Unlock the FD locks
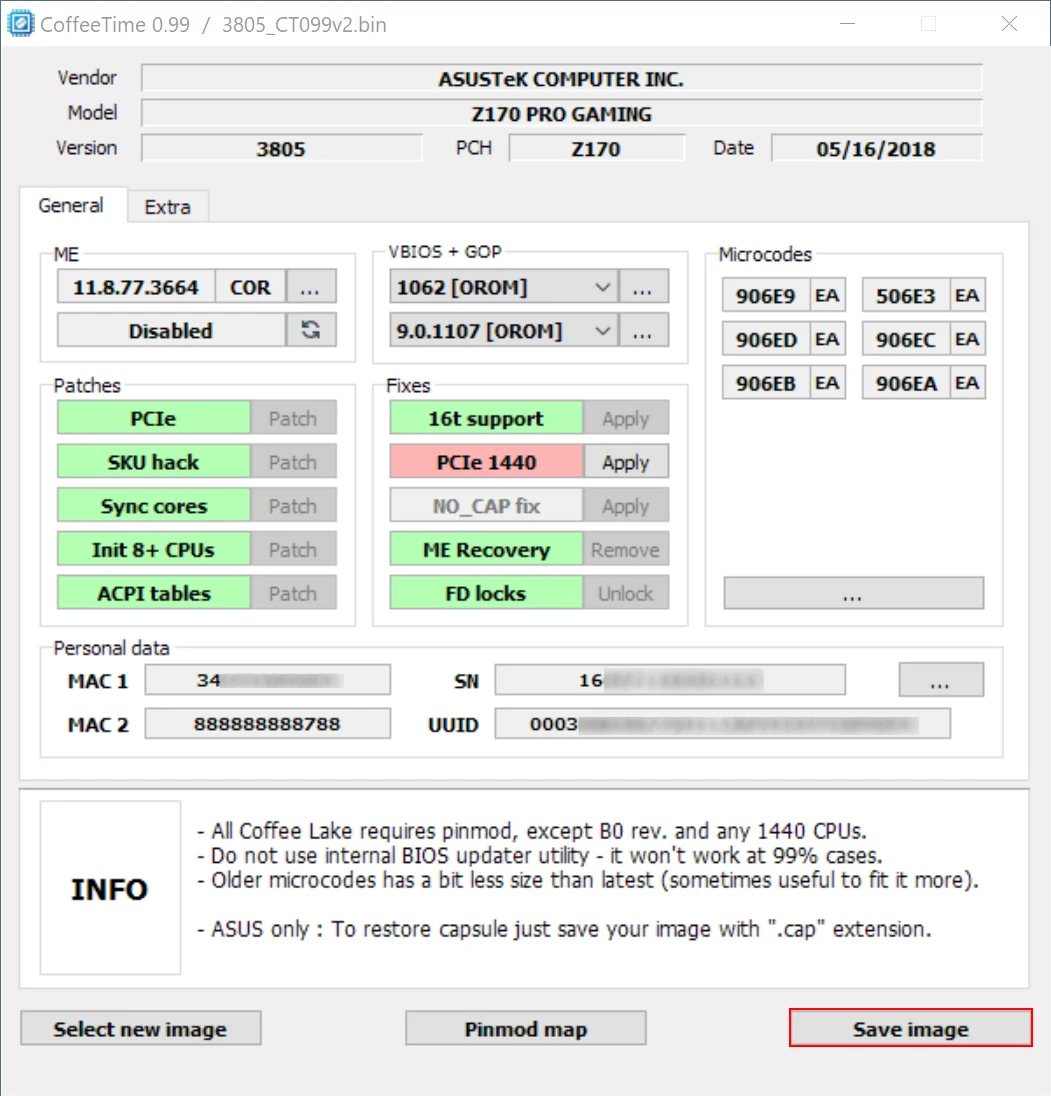The height and width of the screenshot is (1096, 1051). tap(626, 593)
